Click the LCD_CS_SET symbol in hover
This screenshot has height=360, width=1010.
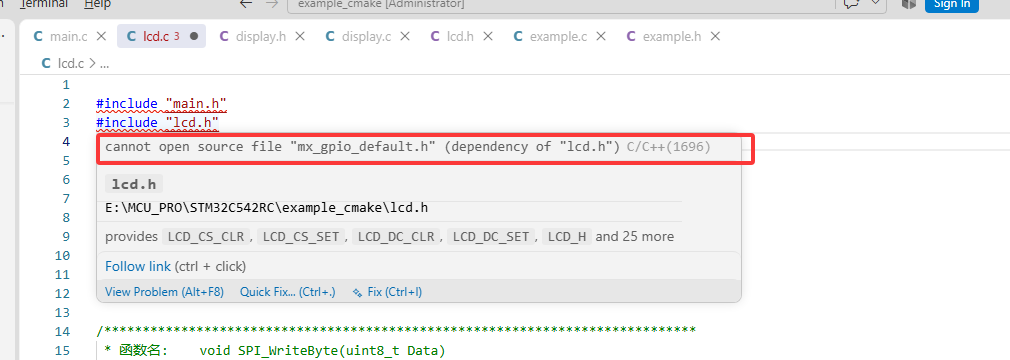pyautogui.click(x=301, y=236)
